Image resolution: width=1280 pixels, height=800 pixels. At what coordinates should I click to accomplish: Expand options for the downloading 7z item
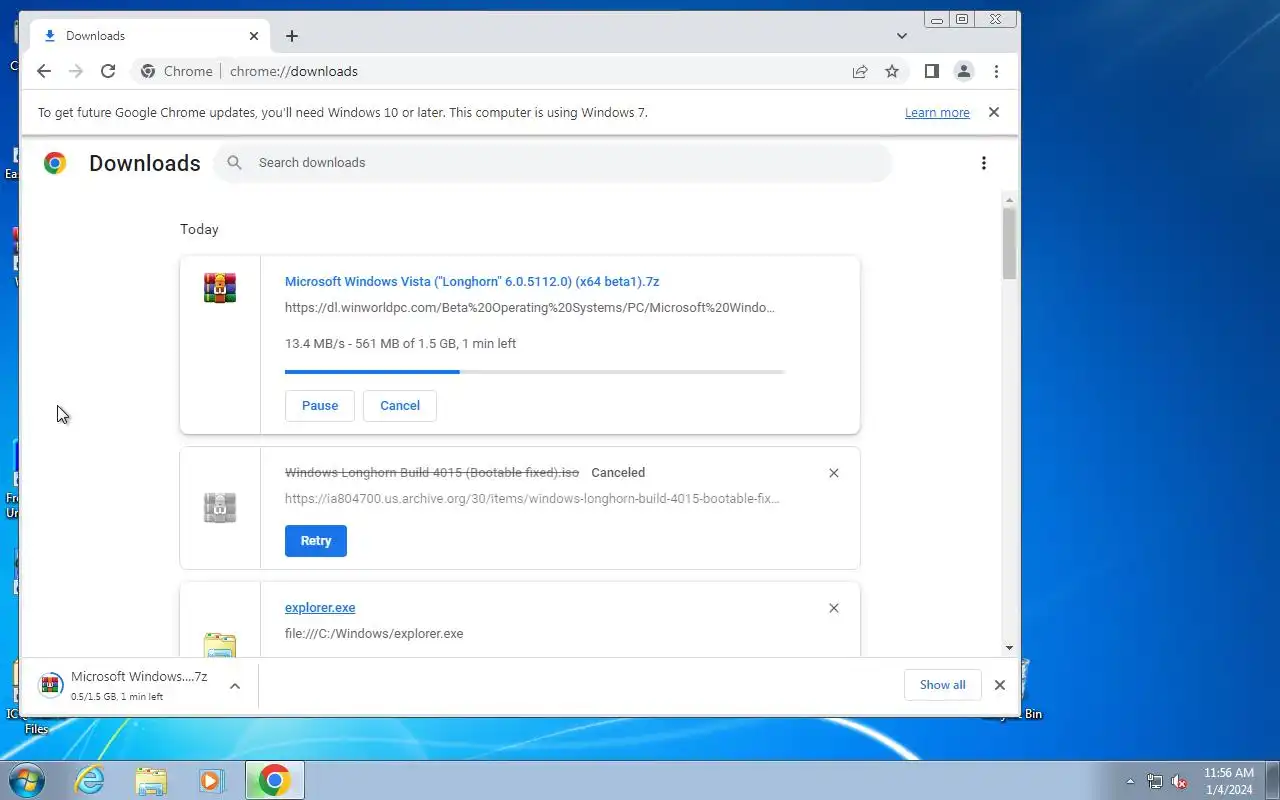tap(235, 686)
